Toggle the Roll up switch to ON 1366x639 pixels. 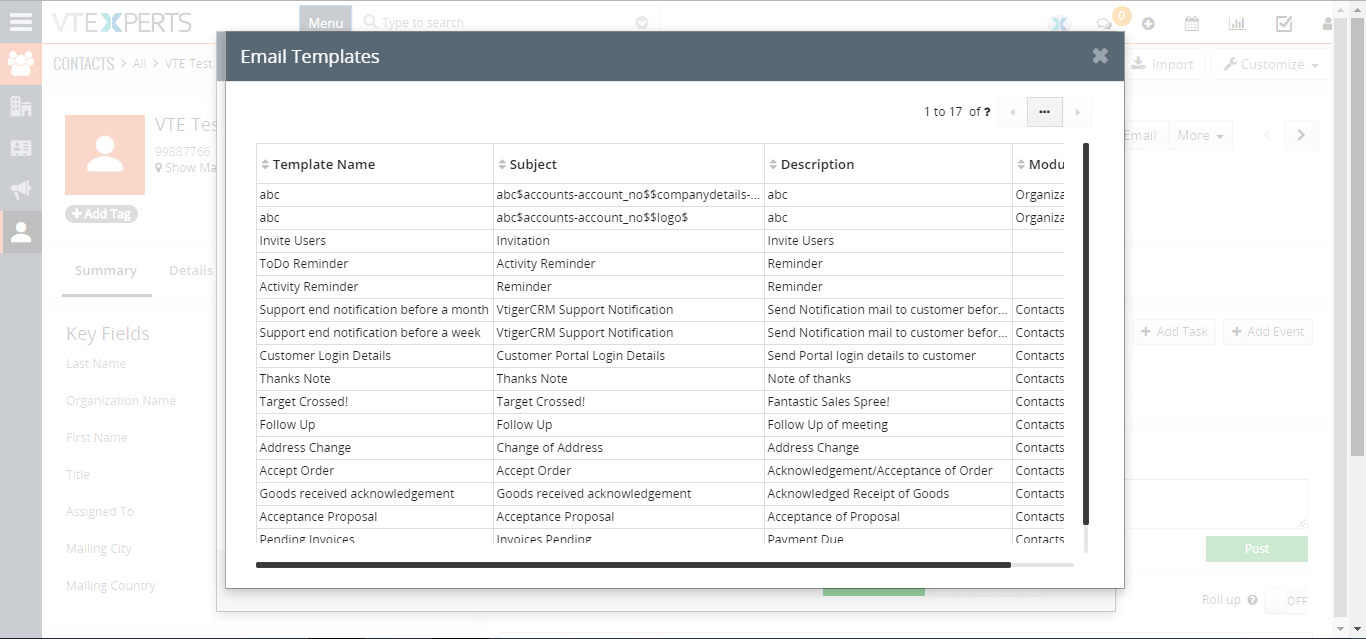pos(1290,600)
